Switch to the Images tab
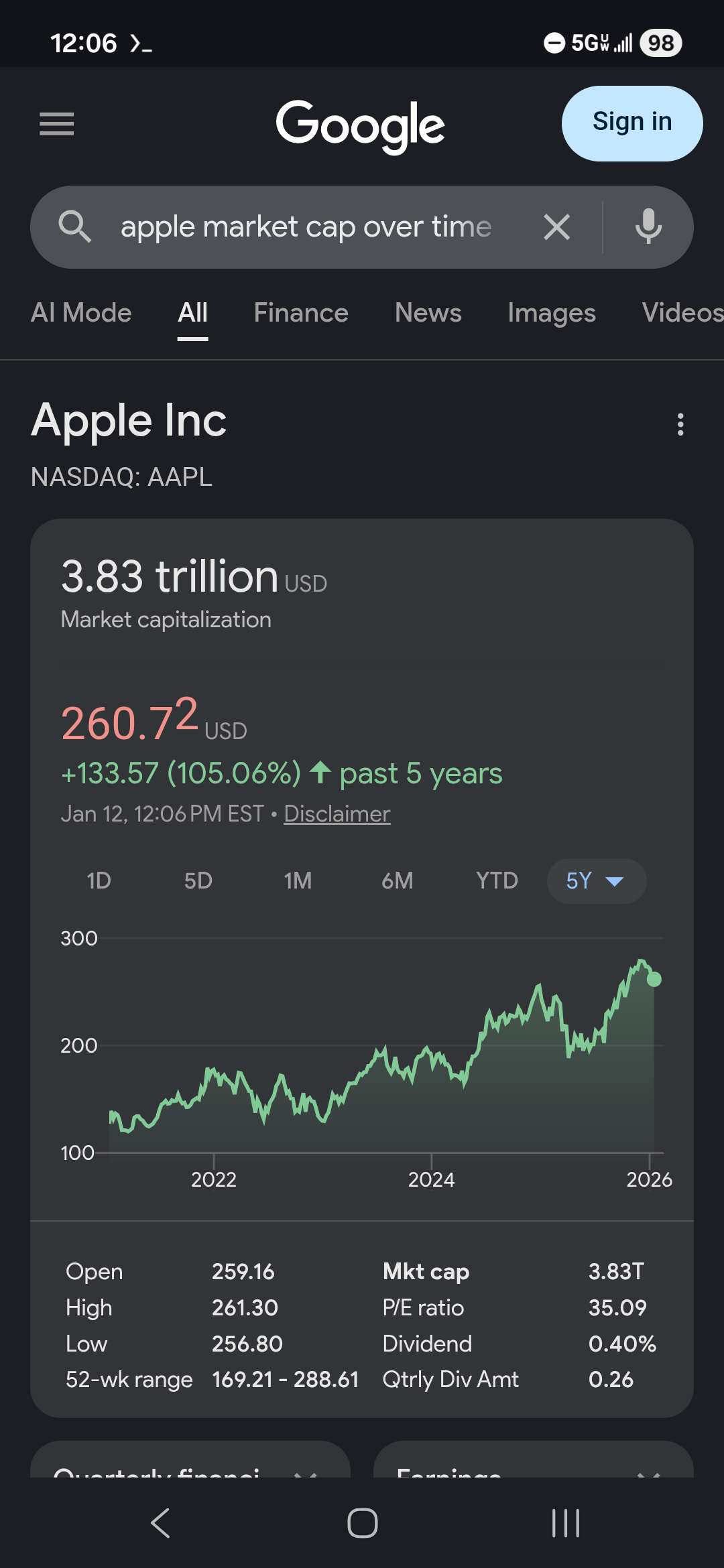 551,313
